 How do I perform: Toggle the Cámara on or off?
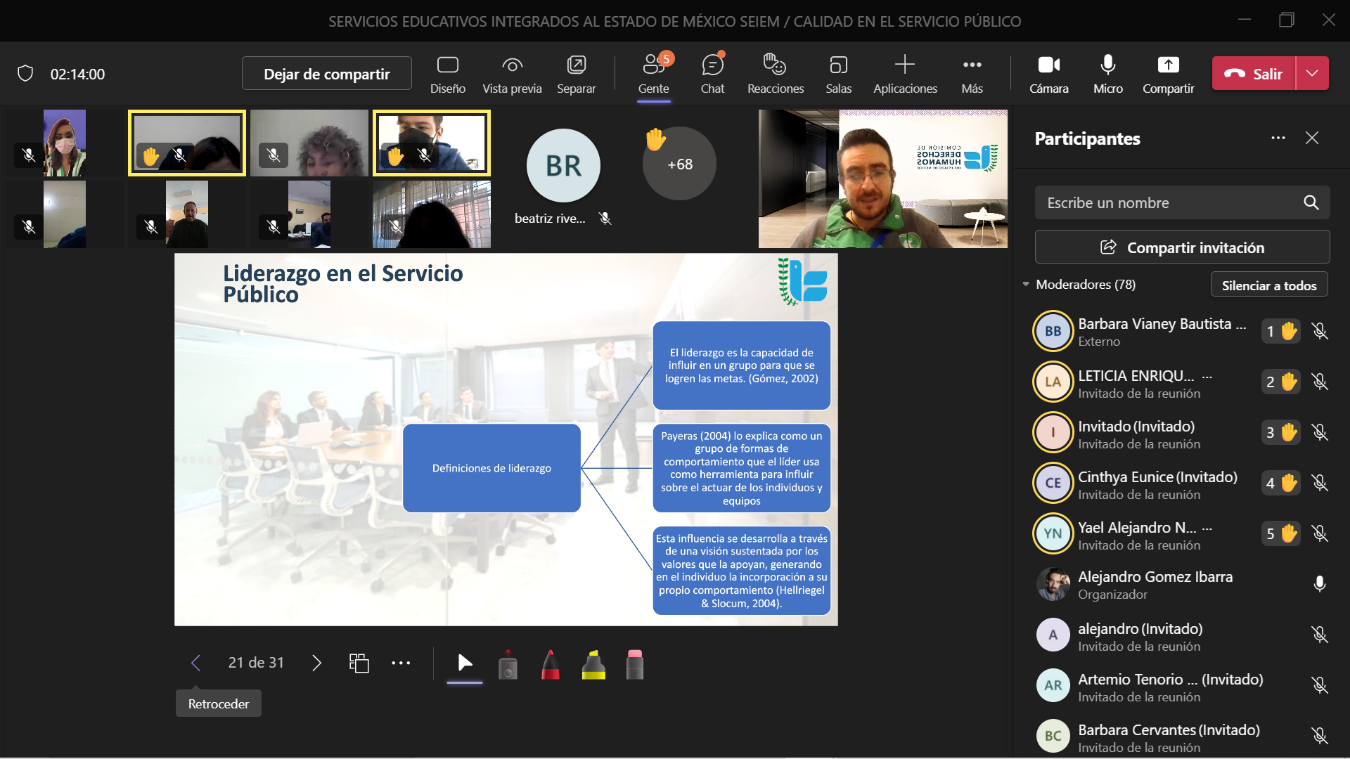coord(1048,73)
